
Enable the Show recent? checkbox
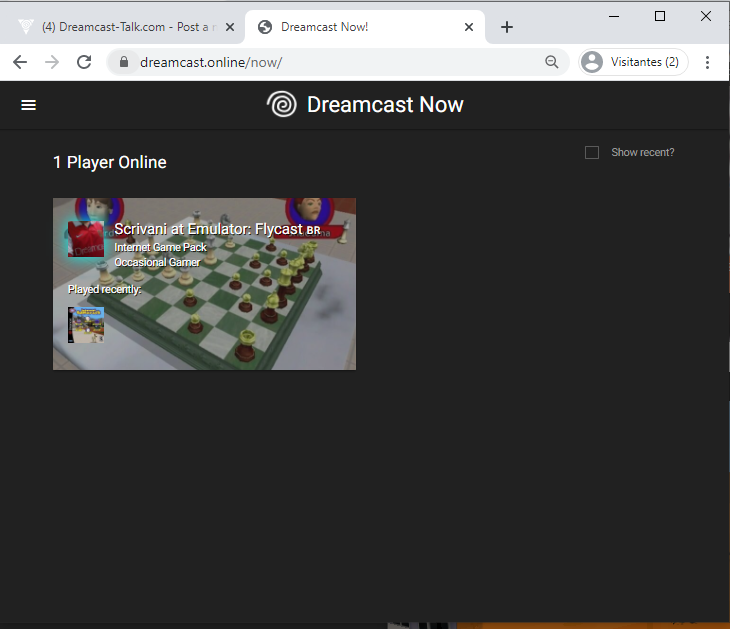(x=592, y=152)
